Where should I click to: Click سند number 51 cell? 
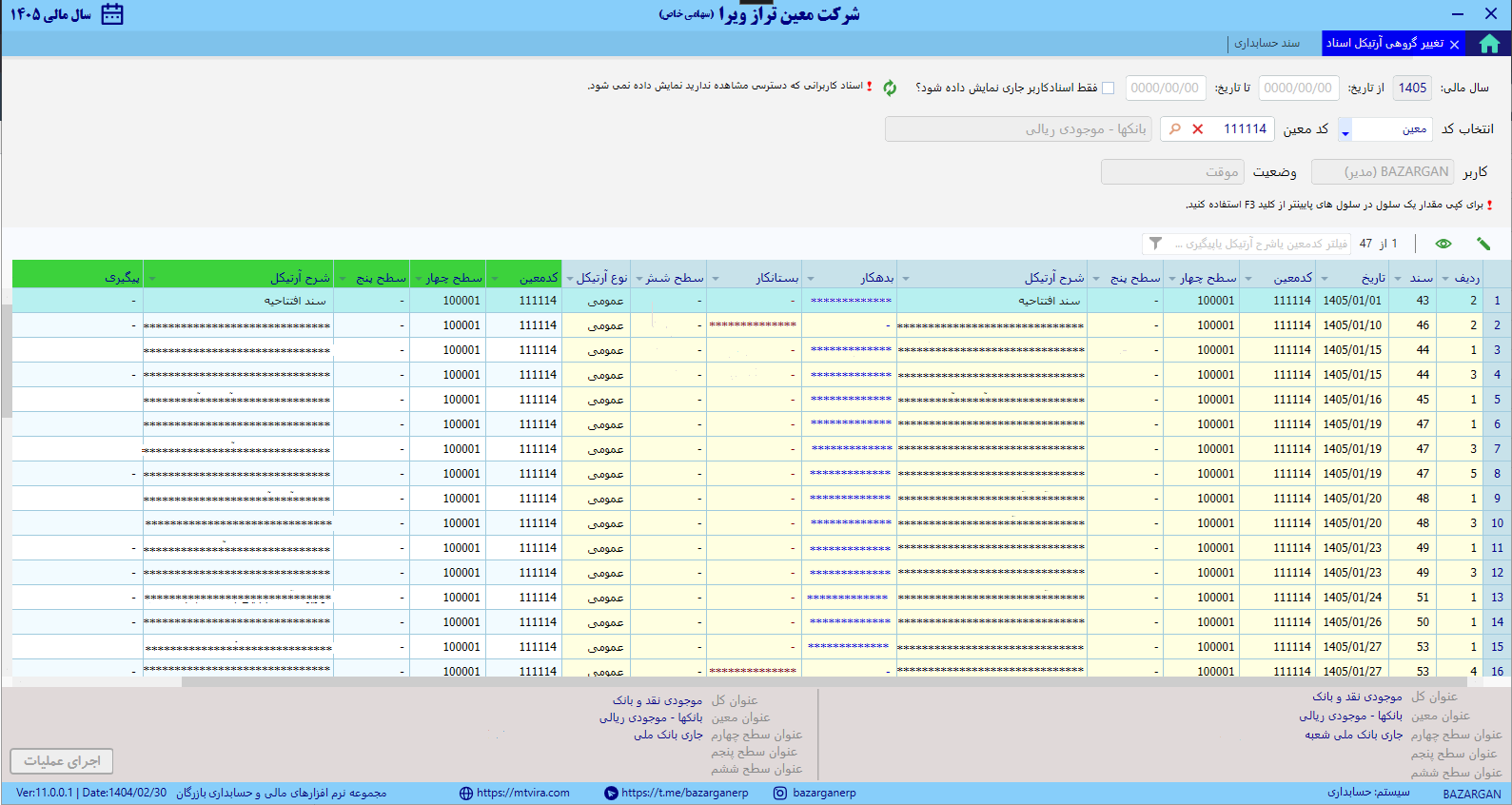pyautogui.click(x=1413, y=598)
